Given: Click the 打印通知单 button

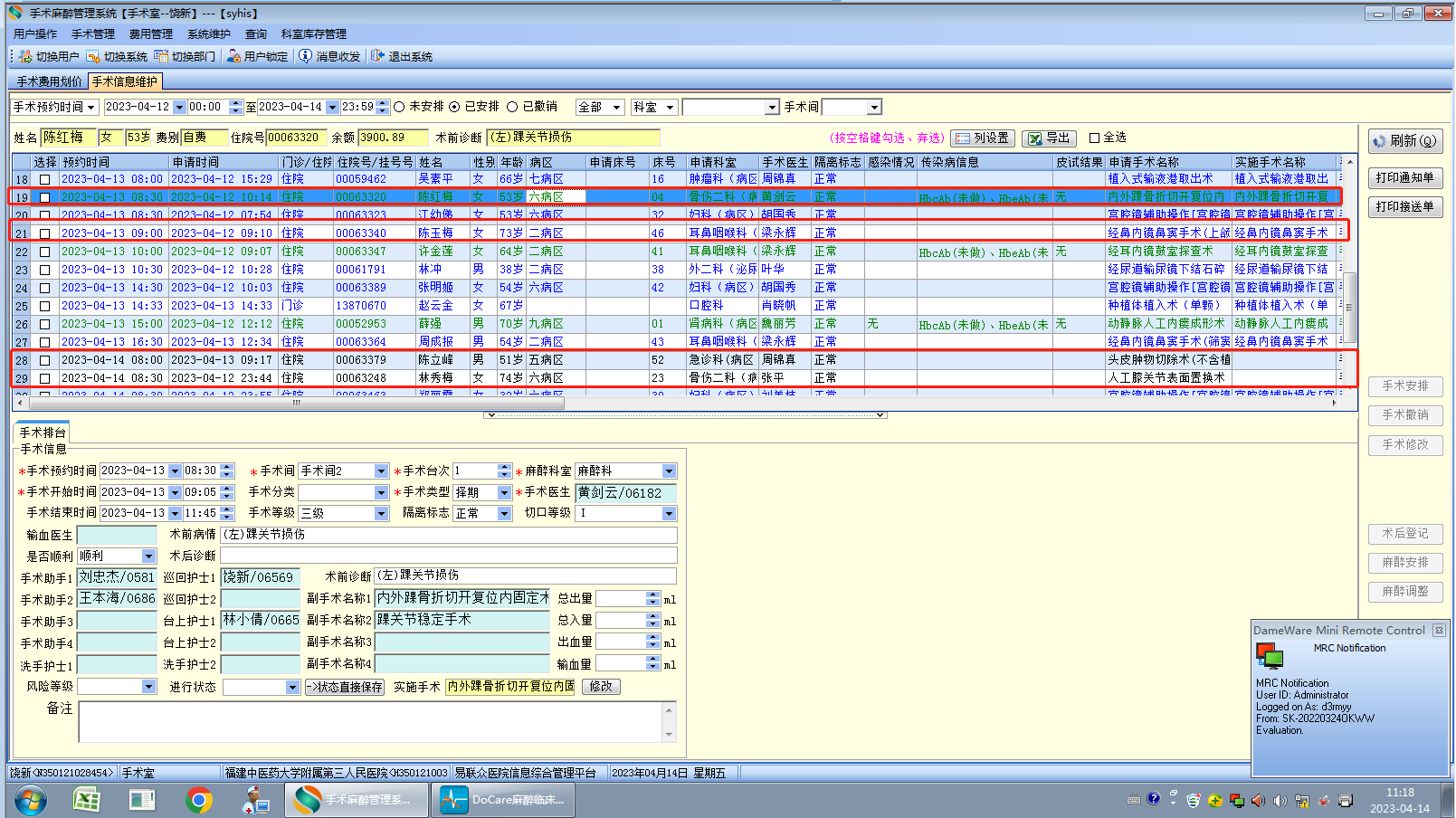Looking at the screenshot, I should (1404, 178).
